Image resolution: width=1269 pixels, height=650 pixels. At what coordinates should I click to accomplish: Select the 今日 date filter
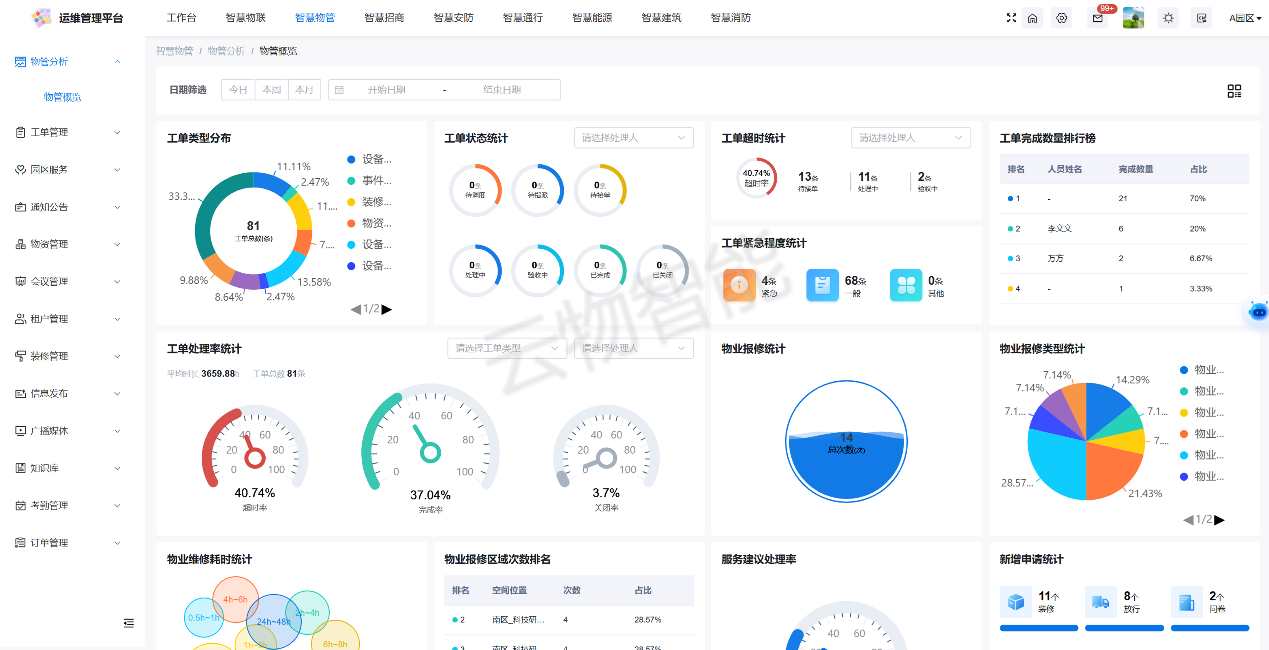coord(238,90)
